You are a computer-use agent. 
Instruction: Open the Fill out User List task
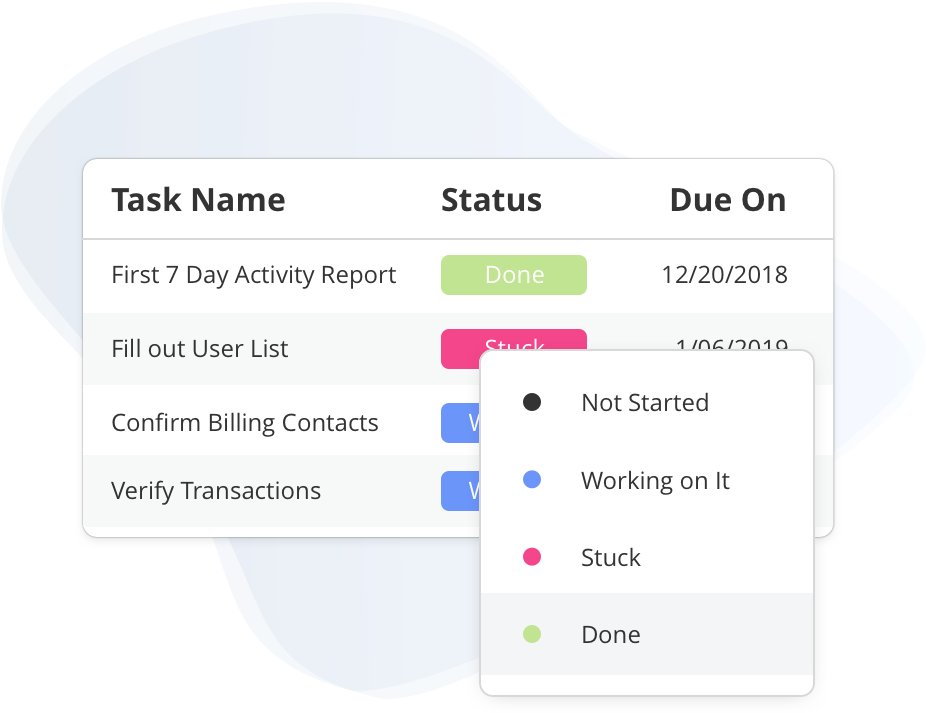pyautogui.click(x=199, y=349)
